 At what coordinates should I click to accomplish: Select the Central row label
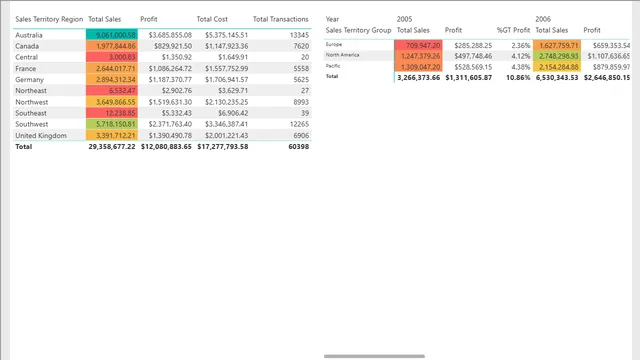pos(27,57)
